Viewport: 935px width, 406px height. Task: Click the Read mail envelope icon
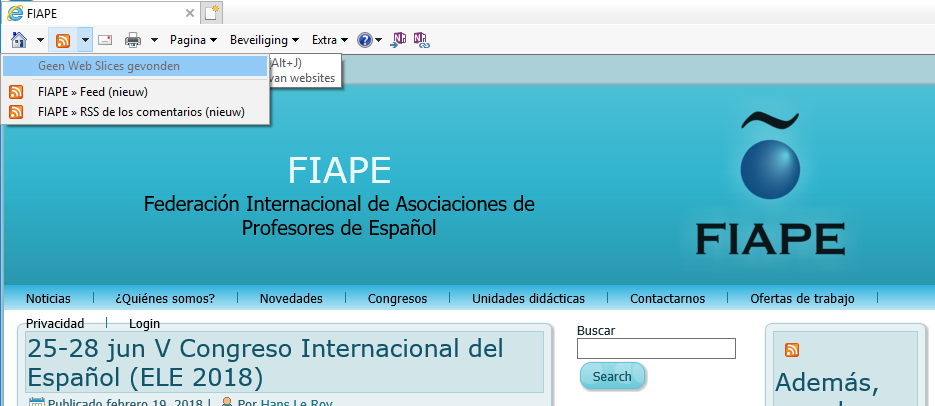[104, 40]
